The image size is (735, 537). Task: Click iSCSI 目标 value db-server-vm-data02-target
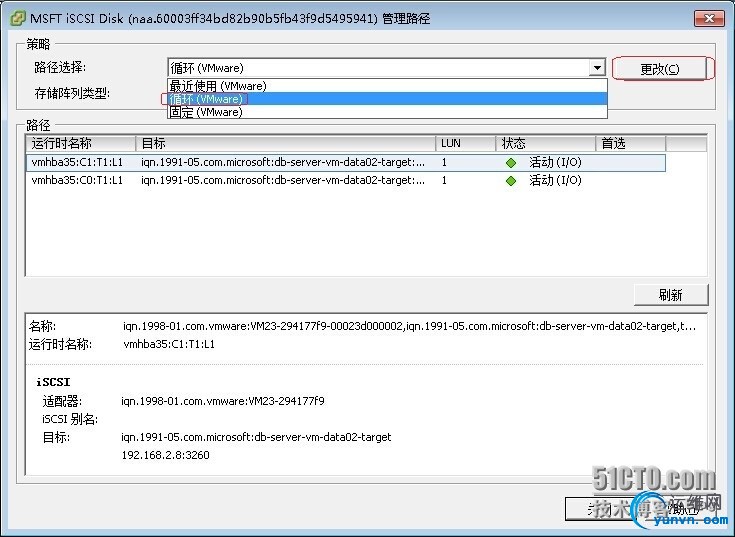(x=256, y=437)
